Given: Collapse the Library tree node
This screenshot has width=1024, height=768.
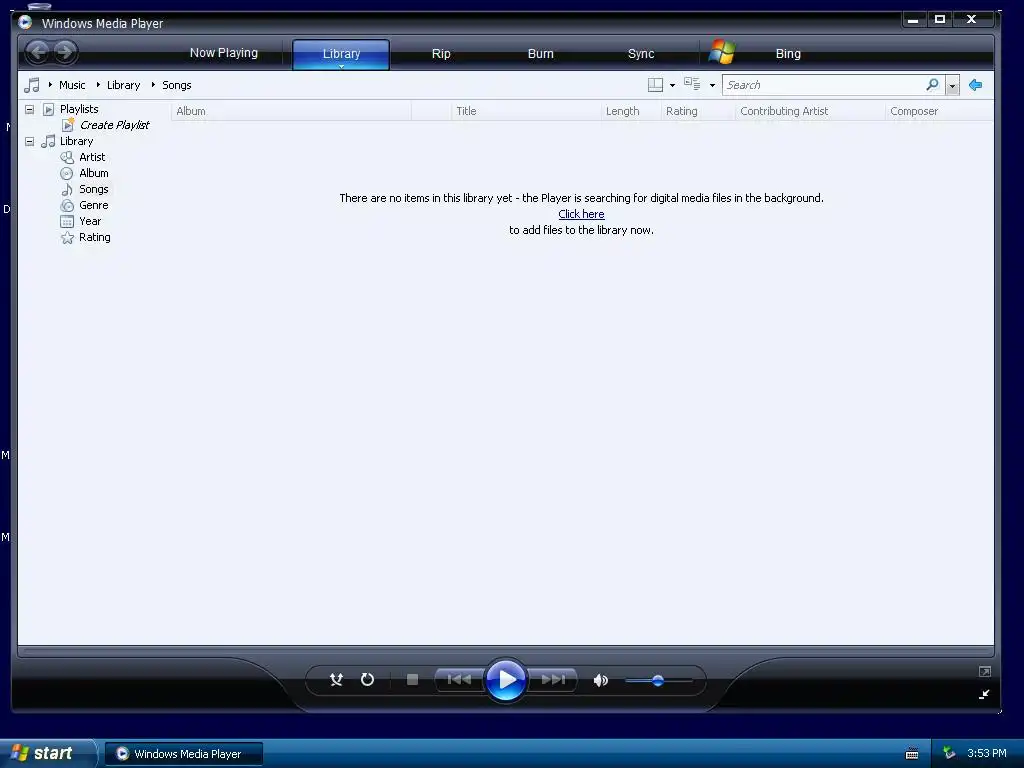Looking at the screenshot, I should point(29,141).
